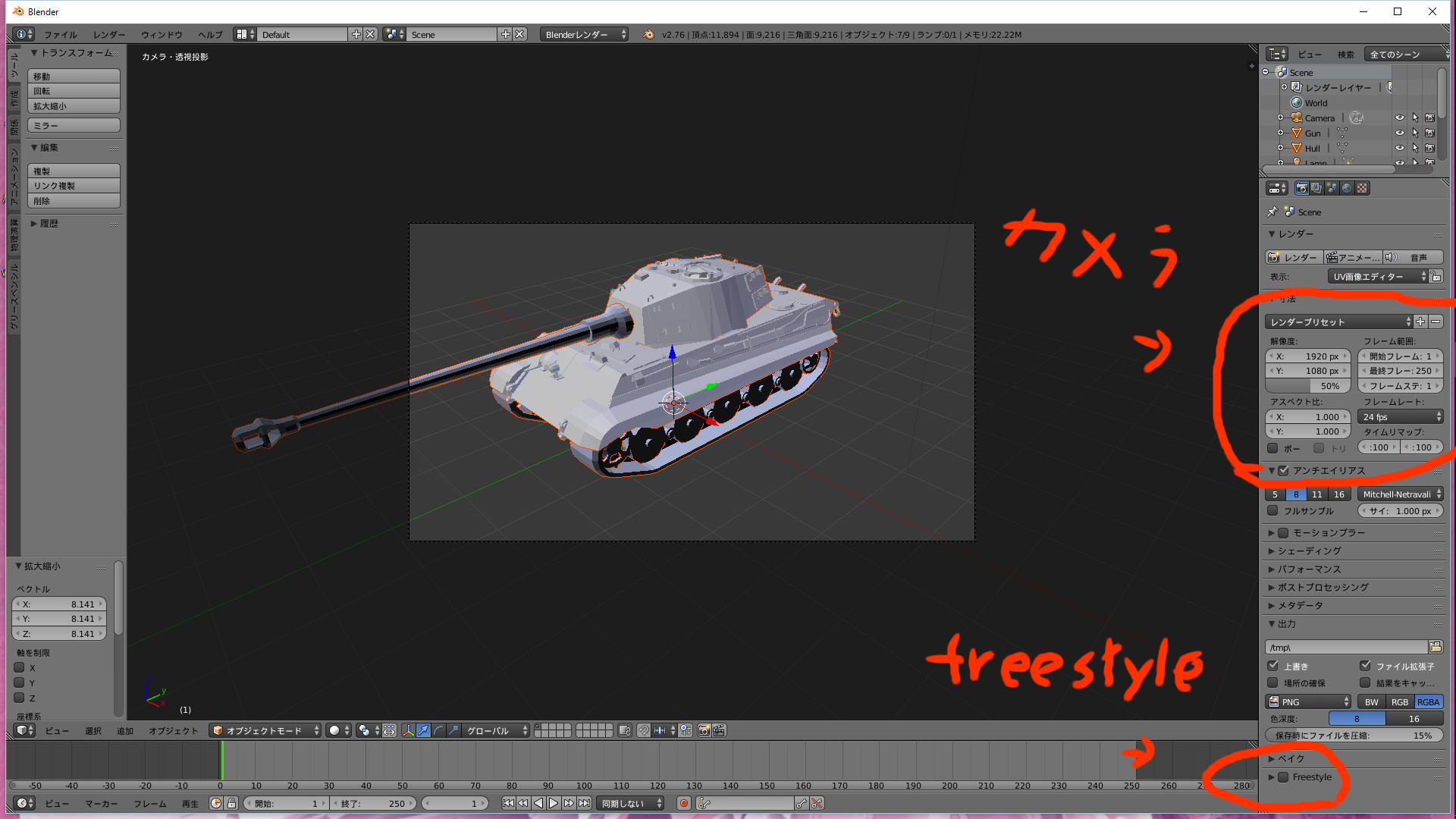This screenshot has height=819, width=1456.
Task: Toggle the timeline preview range clock icon
Action: 216,803
